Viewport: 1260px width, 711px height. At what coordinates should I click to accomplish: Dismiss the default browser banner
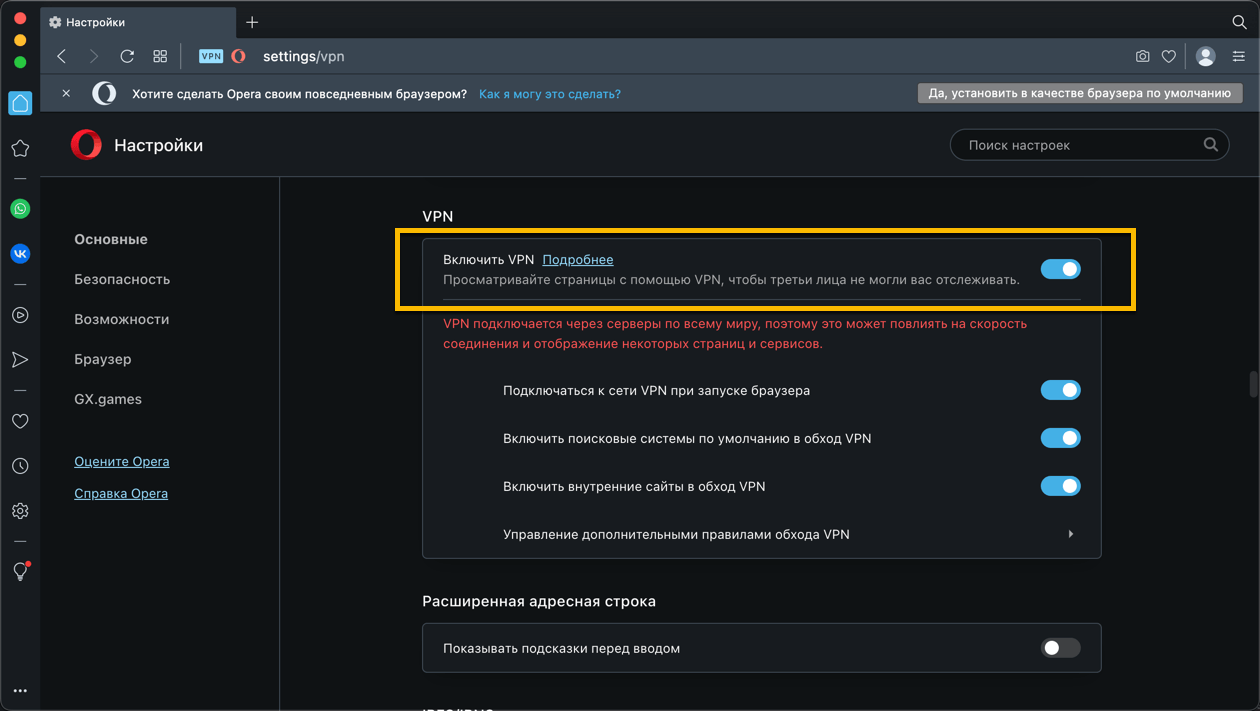tap(66, 93)
